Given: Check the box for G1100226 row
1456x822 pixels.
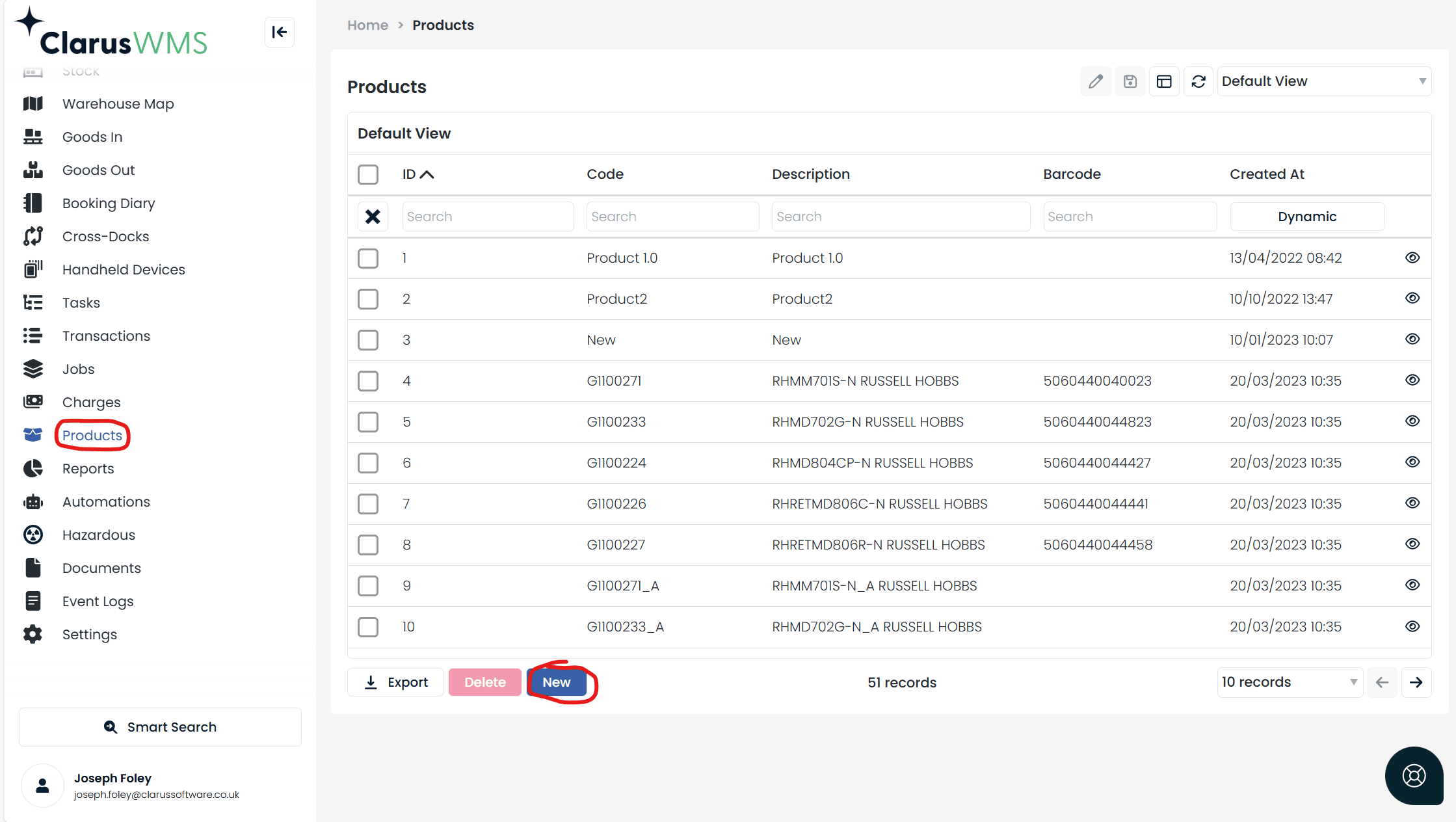Looking at the screenshot, I should (368, 504).
